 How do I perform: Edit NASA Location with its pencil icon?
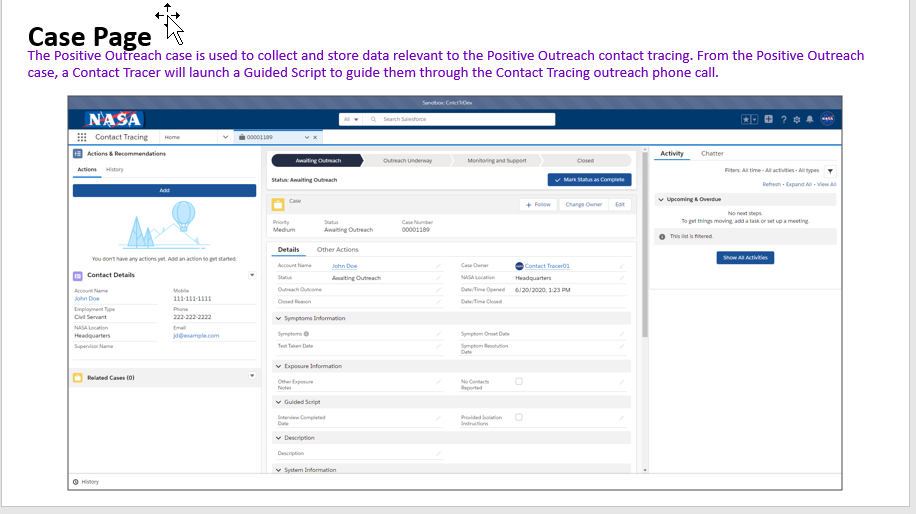pyautogui.click(x=622, y=278)
